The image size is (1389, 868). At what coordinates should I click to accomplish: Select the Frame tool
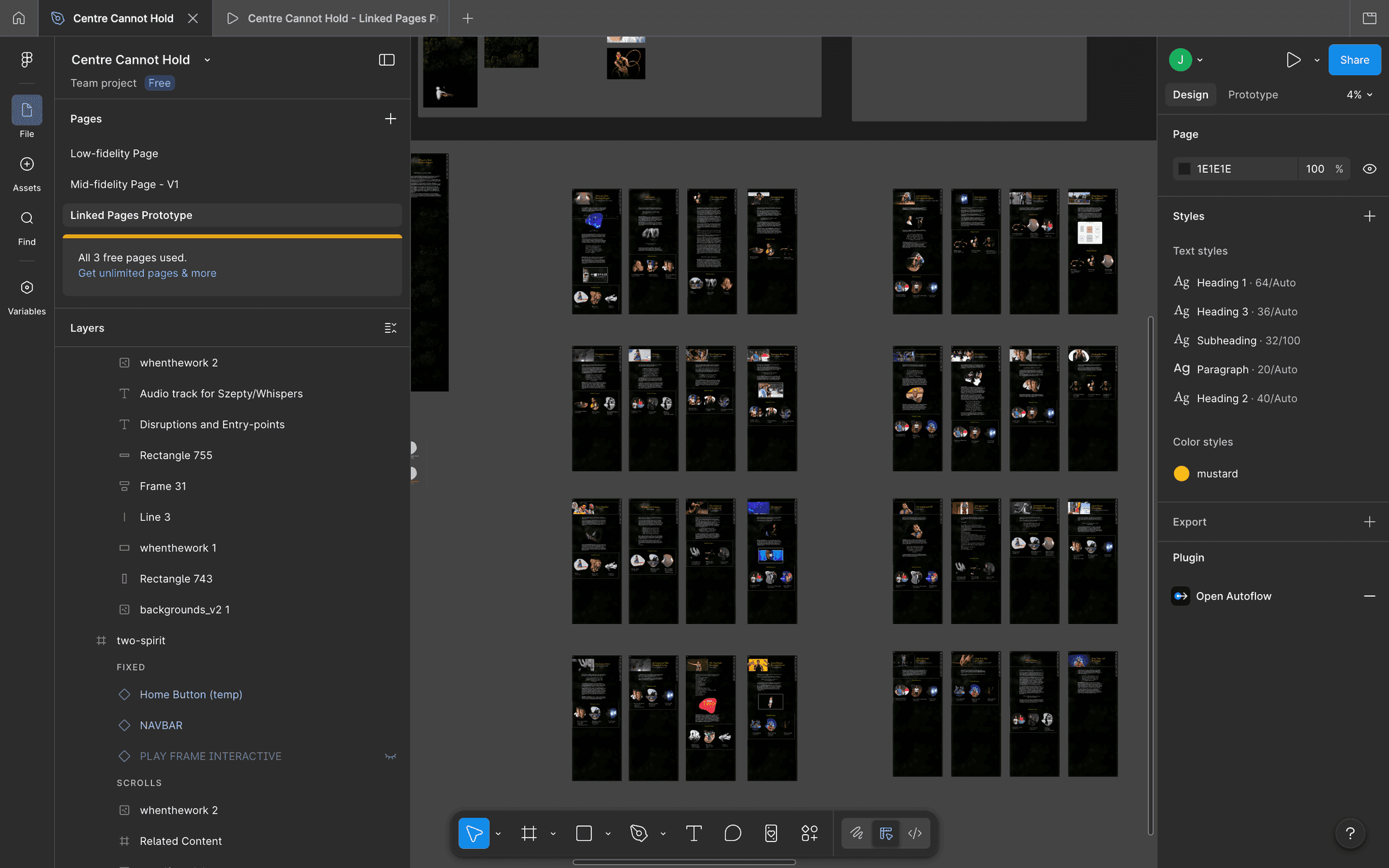click(529, 833)
